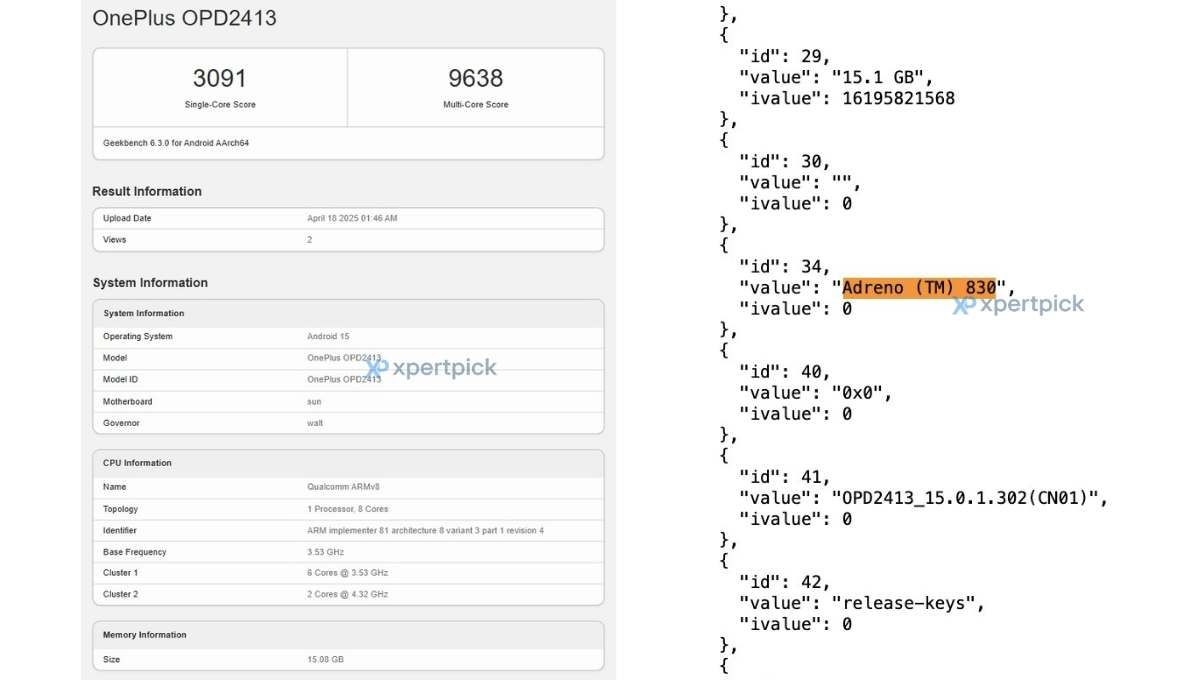The height and width of the screenshot is (680, 1200).
Task: Select the Multi-Core Score 9638
Action: pyautogui.click(x=473, y=78)
